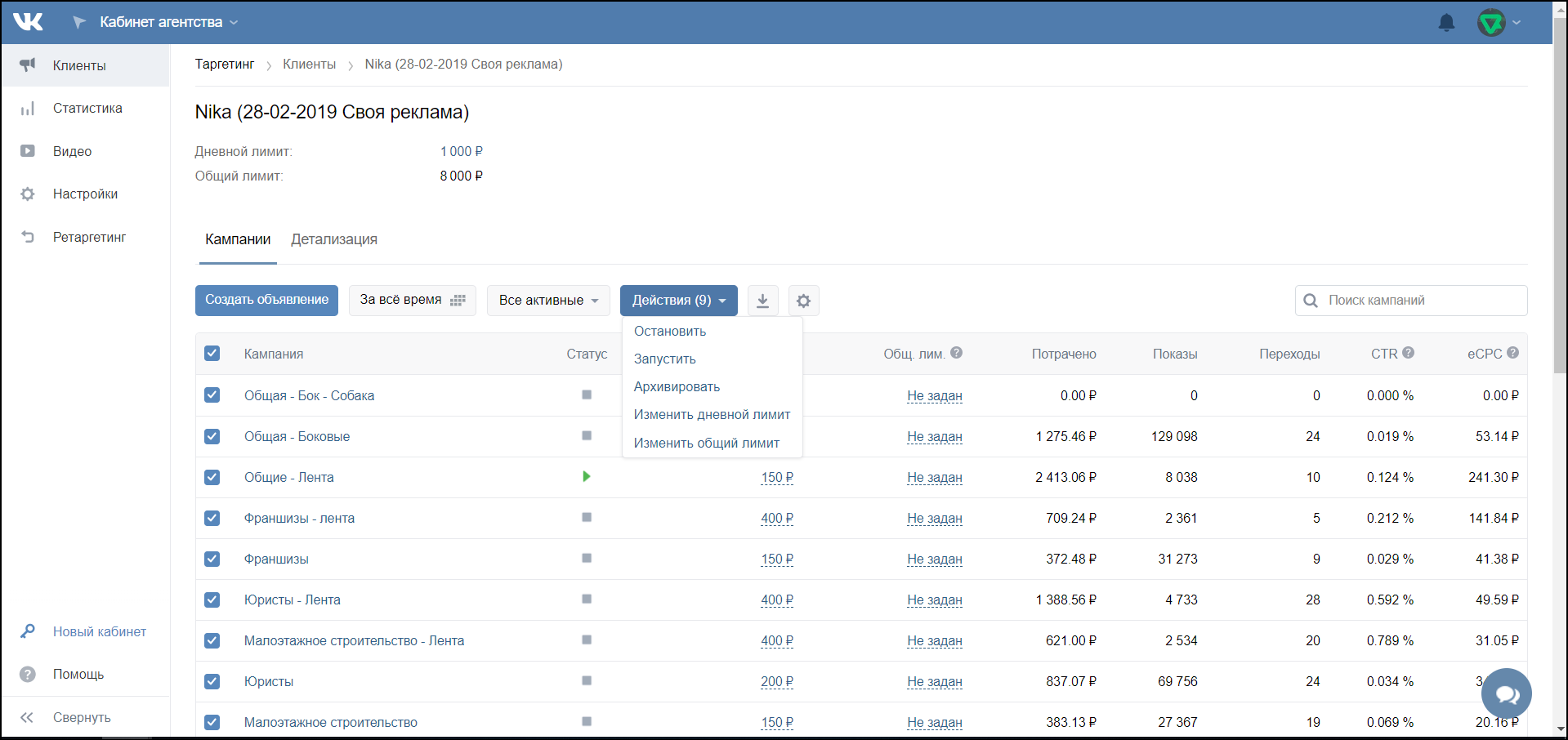
Task: Click search magnifier icon in campaign search
Action: [x=1311, y=301]
